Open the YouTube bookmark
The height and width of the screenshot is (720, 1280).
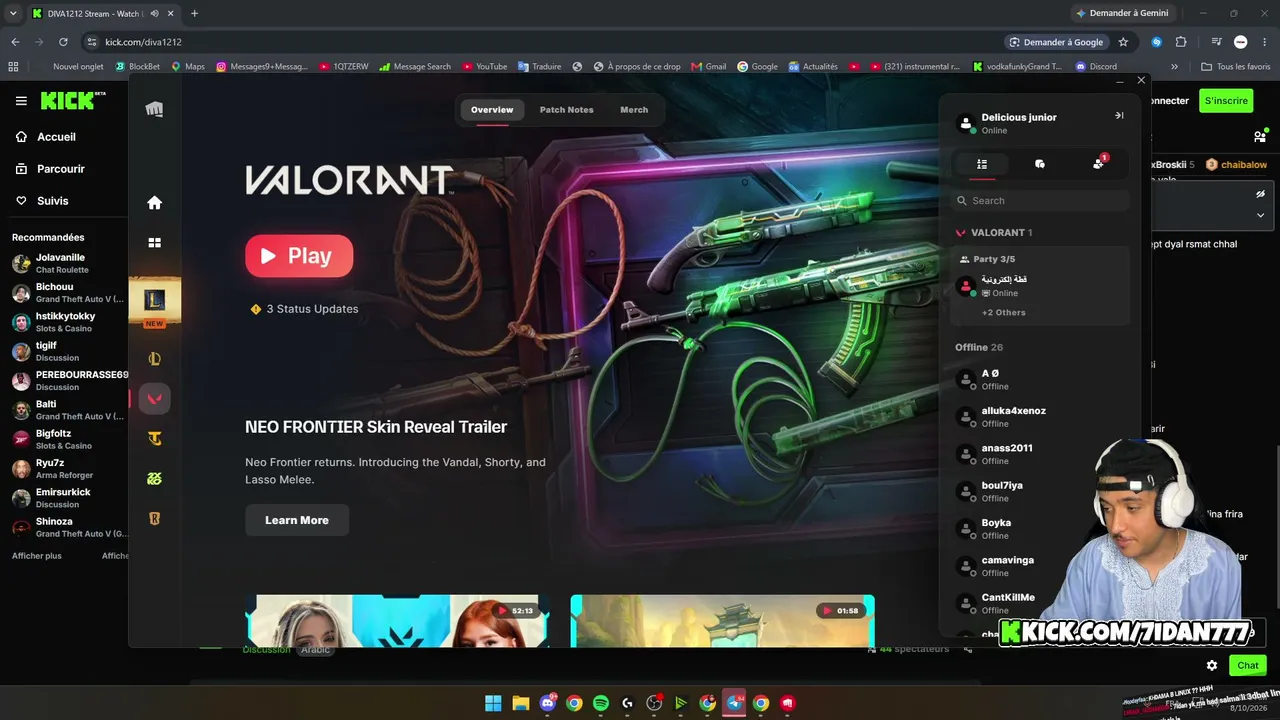[x=484, y=67]
